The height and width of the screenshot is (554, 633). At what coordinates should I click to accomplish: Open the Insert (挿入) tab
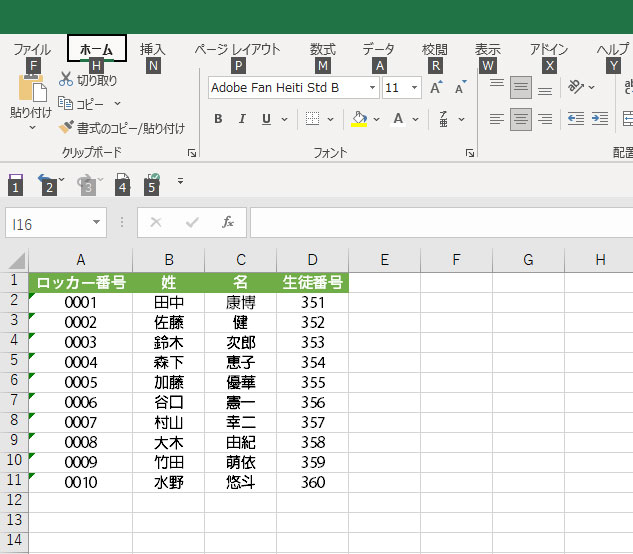tap(152, 49)
